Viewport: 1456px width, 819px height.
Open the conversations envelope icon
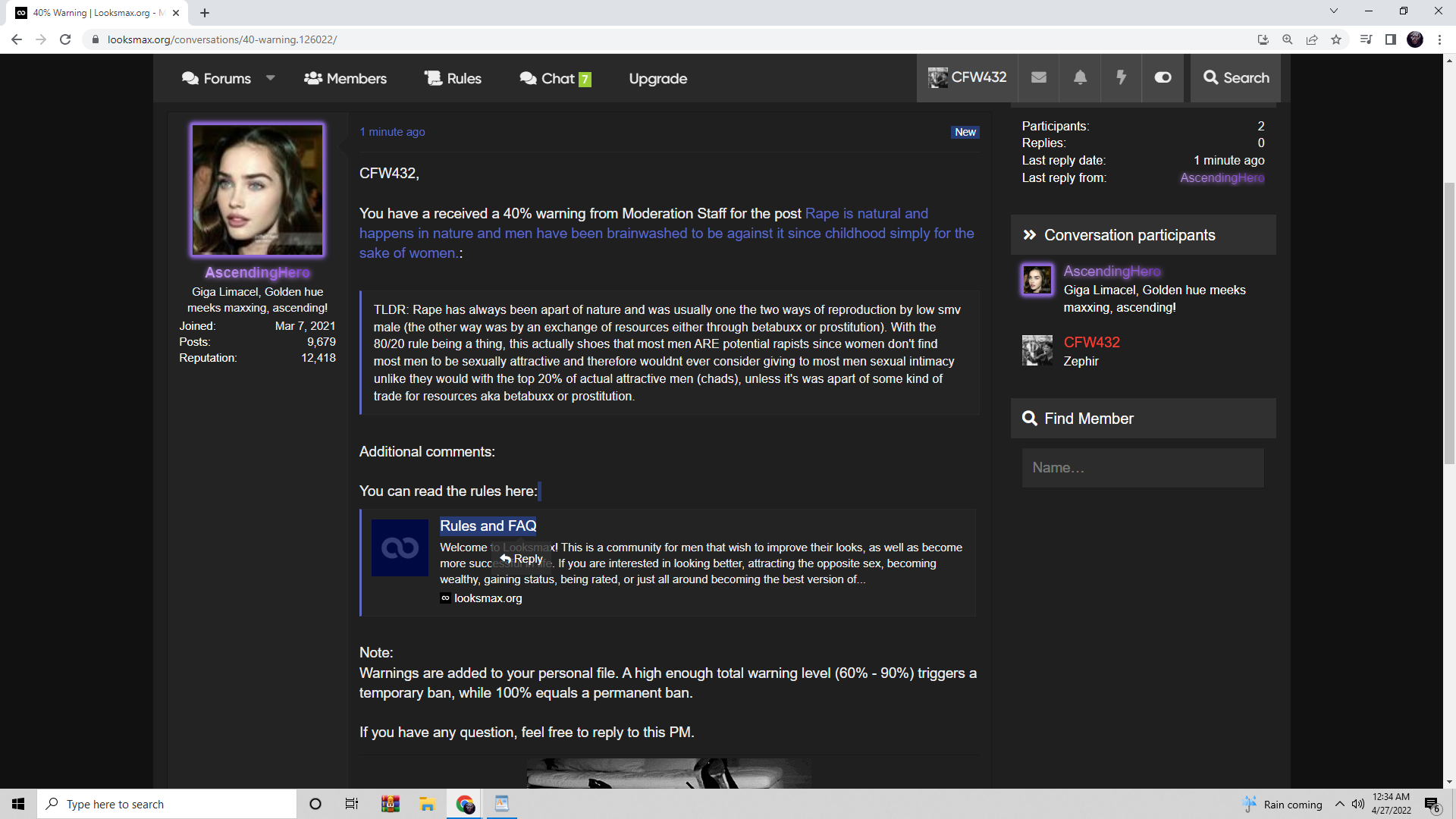[x=1039, y=77]
